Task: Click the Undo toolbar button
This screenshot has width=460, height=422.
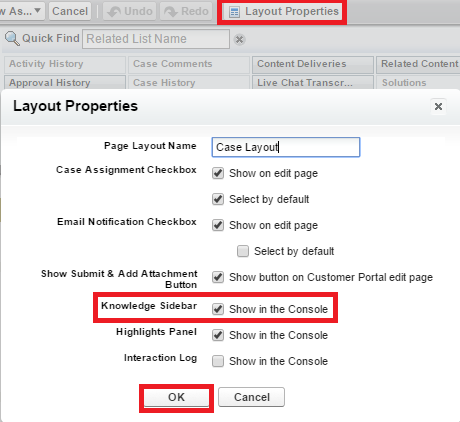Action: pos(129,11)
